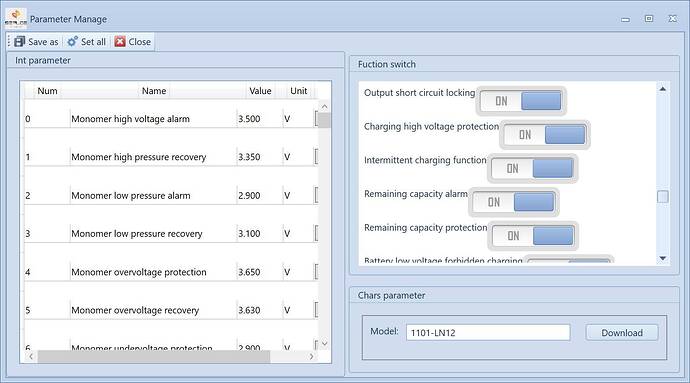This screenshot has height=383, width=690.
Task: Click Fuction switch panel scrollbar thumb
Action: click(663, 196)
